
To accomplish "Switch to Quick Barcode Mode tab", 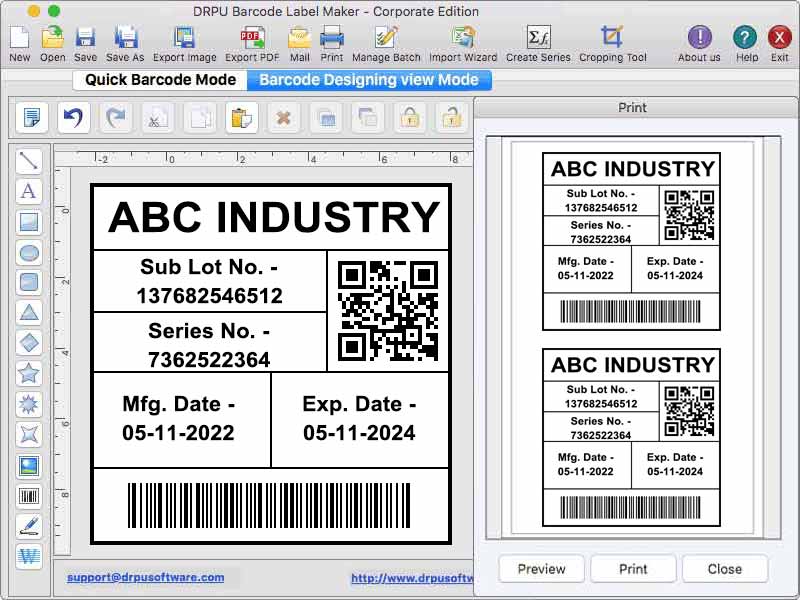I will click(x=158, y=80).
